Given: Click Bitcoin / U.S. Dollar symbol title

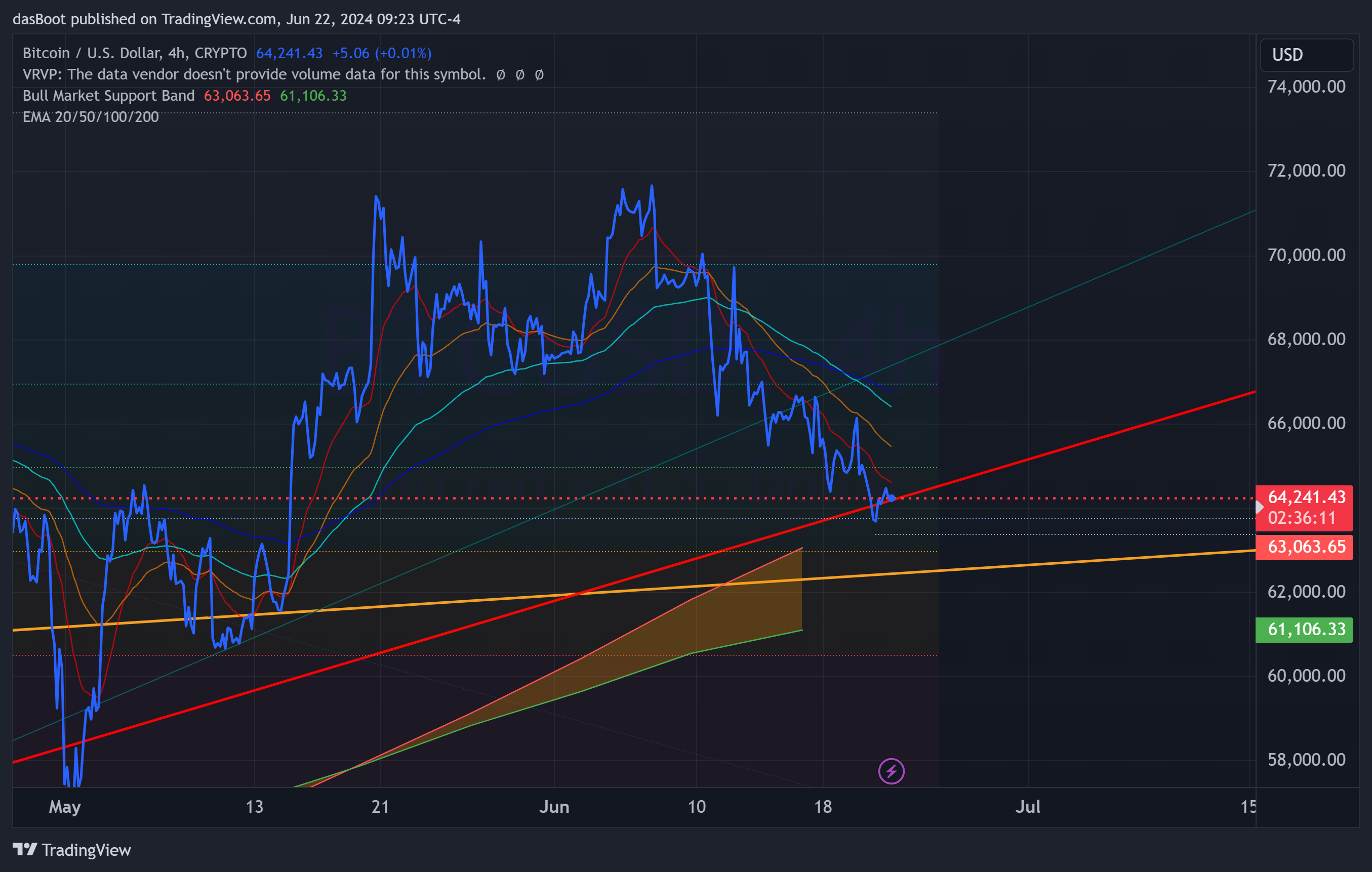Looking at the screenshot, I should (135, 53).
